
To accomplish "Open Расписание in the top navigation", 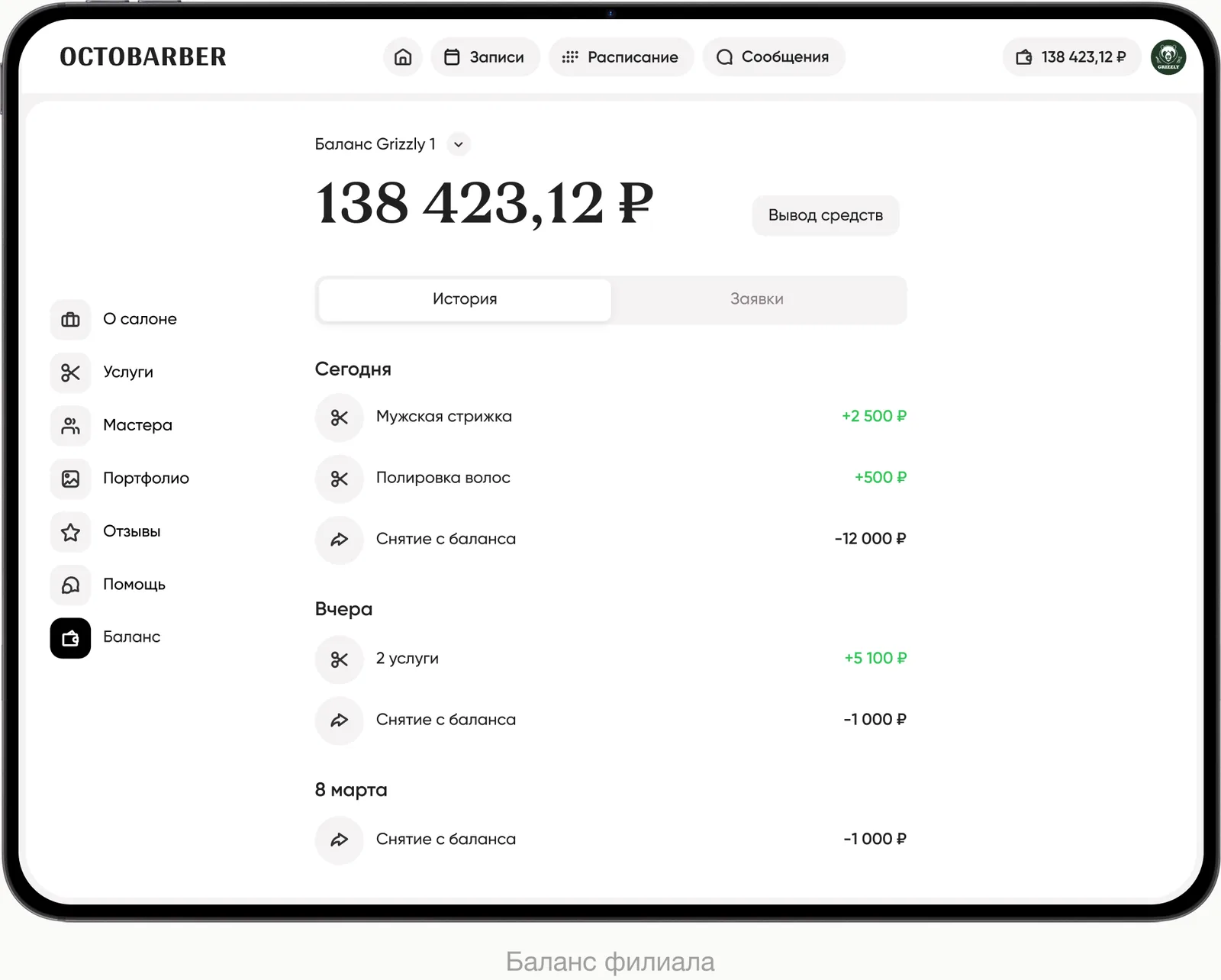I will click(x=620, y=57).
